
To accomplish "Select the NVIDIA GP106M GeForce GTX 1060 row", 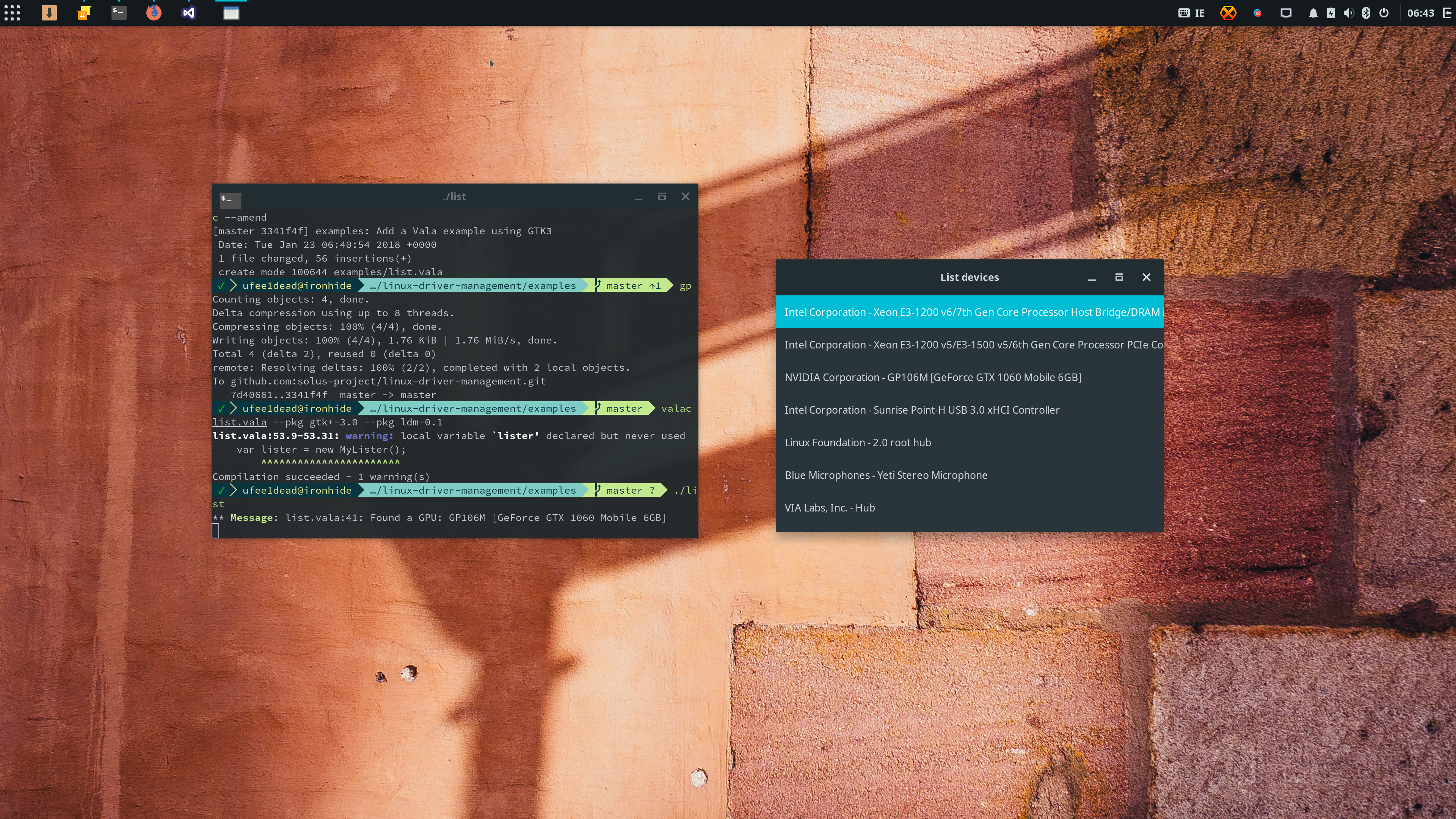I will pyautogui.click(x=970, y=378).
